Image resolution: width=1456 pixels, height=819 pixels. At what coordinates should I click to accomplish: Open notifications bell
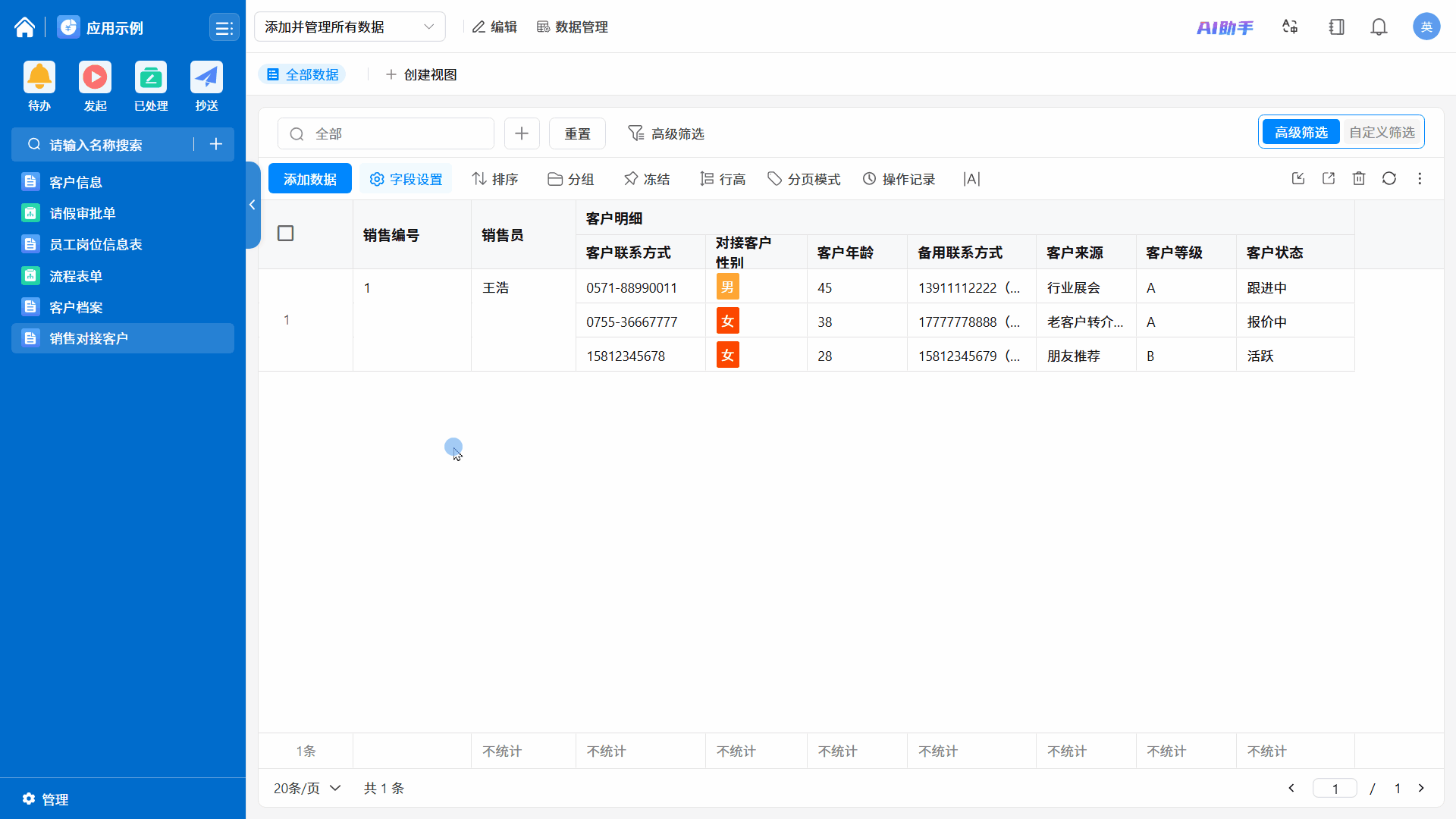tap(1379, 27)
